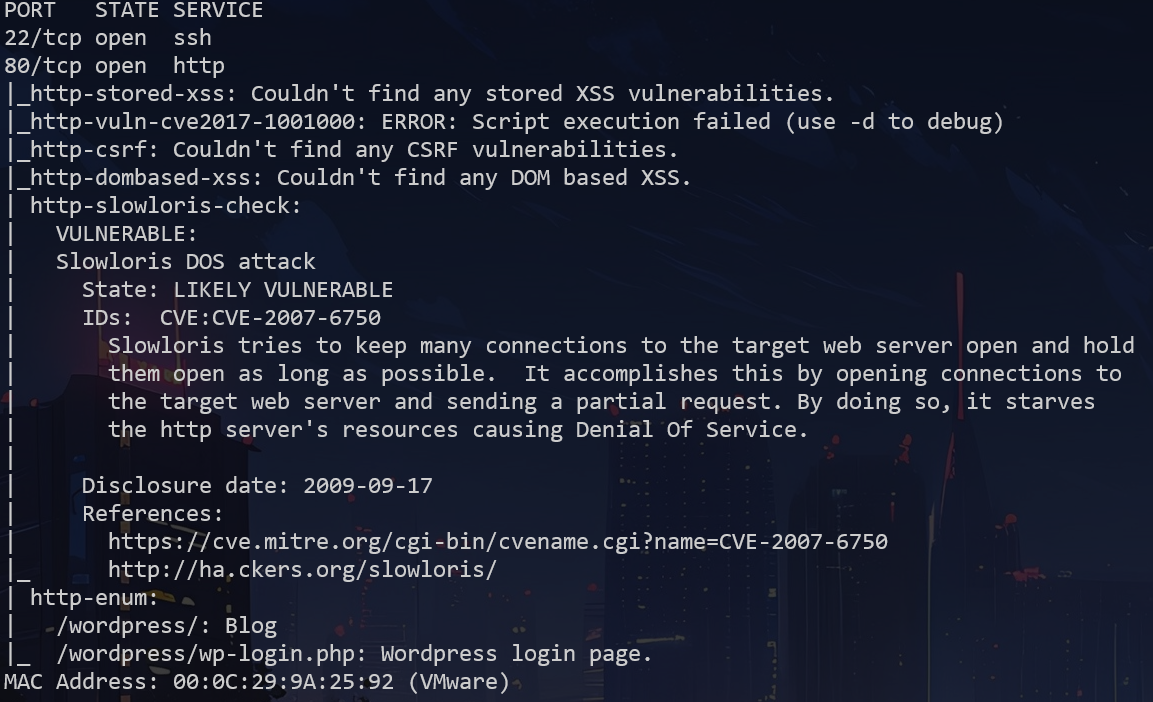The image size is (1153, 702).
Task: Click the "State: LIKELY VULNERABLE" text
Action: coord(237,290)
